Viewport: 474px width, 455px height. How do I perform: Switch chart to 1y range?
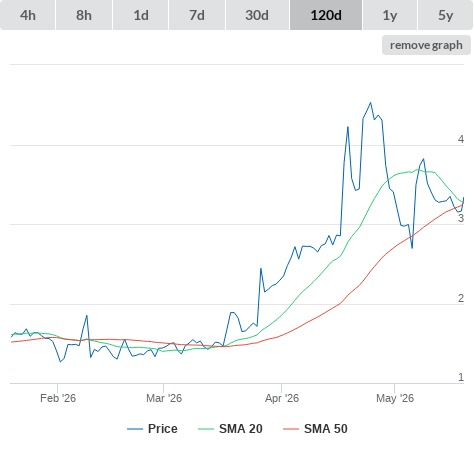[390, 15]
